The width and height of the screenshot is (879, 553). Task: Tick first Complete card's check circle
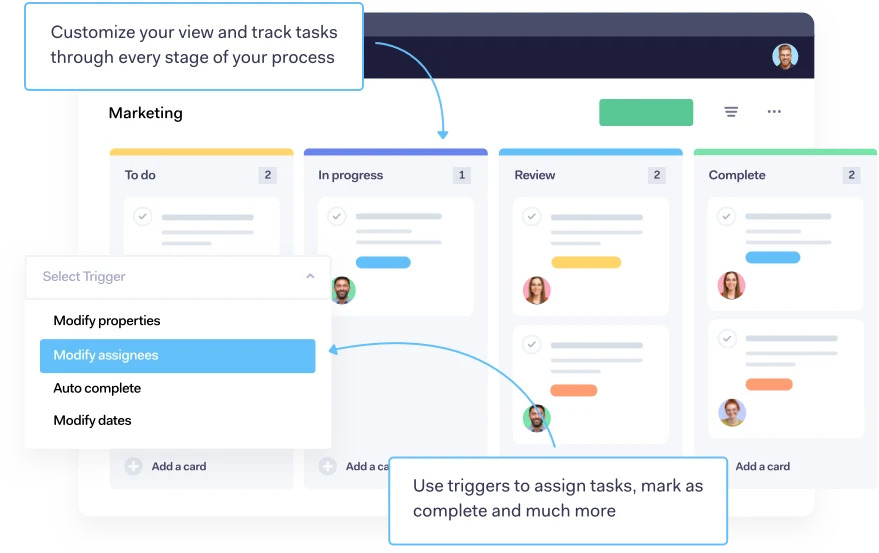(x=727, y=216)
